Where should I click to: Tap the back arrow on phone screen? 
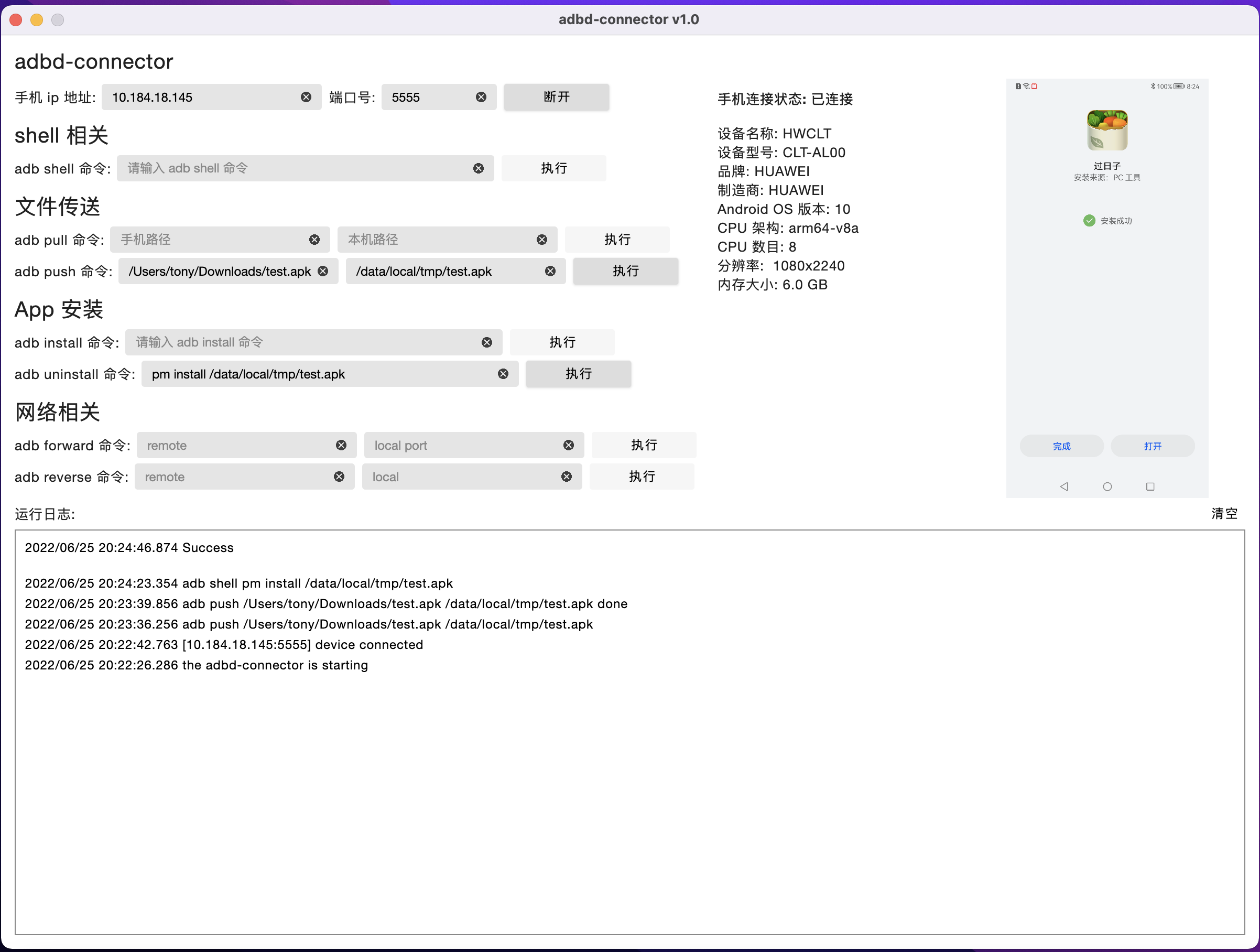(x=1063, y=486)
